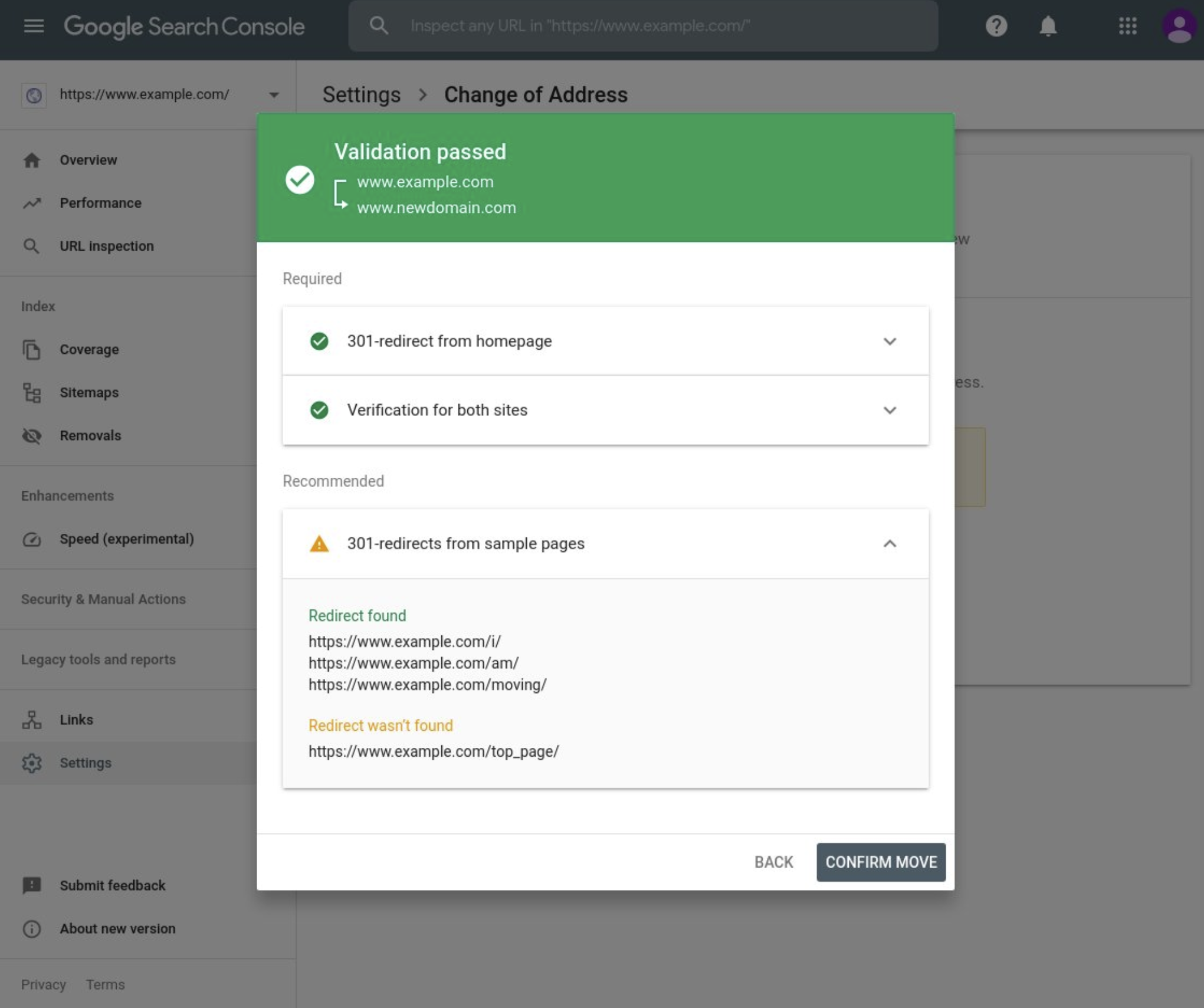The image size is (1204, 1008).
Task: Select Settings in the sidebar
Action: coord(86,762)
